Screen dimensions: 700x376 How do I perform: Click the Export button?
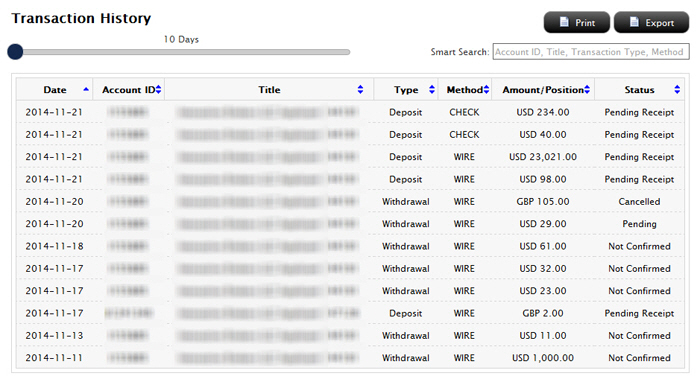tap(651, 22)
